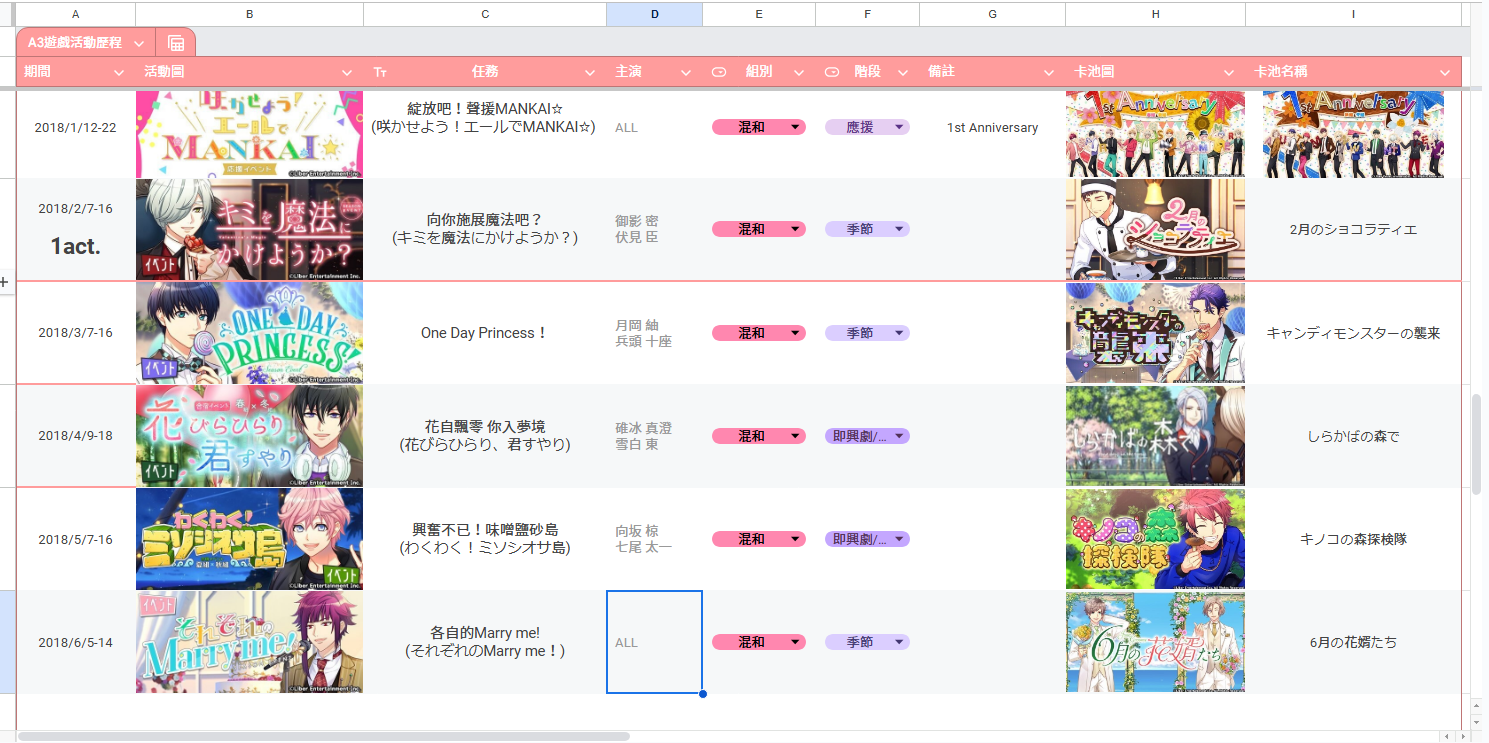The width and height of the screenshot is (1489, 743).
Task: Select the '碓冰 真澄 雪白 東' cast cell
Action: [x=654, y=436]
